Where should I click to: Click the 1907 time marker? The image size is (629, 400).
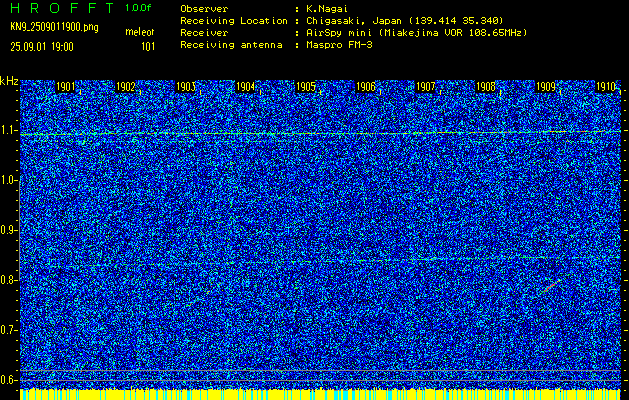coord(426,87)
